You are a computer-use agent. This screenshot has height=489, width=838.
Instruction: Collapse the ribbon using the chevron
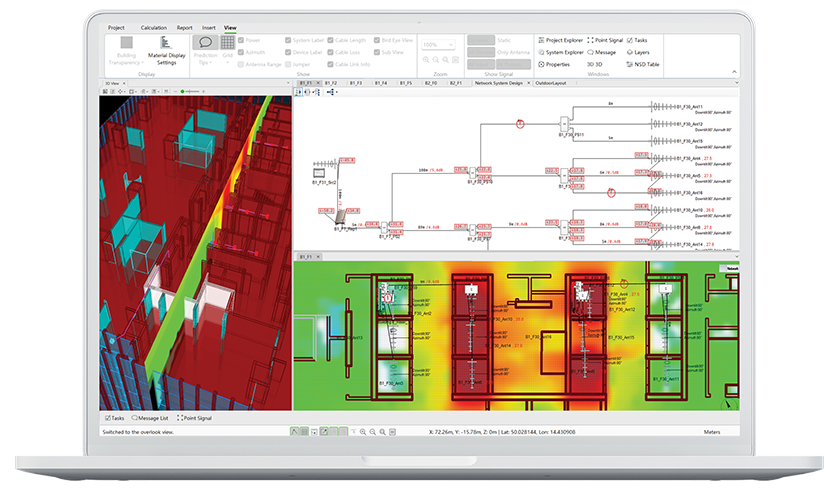(x=735, y=73)
